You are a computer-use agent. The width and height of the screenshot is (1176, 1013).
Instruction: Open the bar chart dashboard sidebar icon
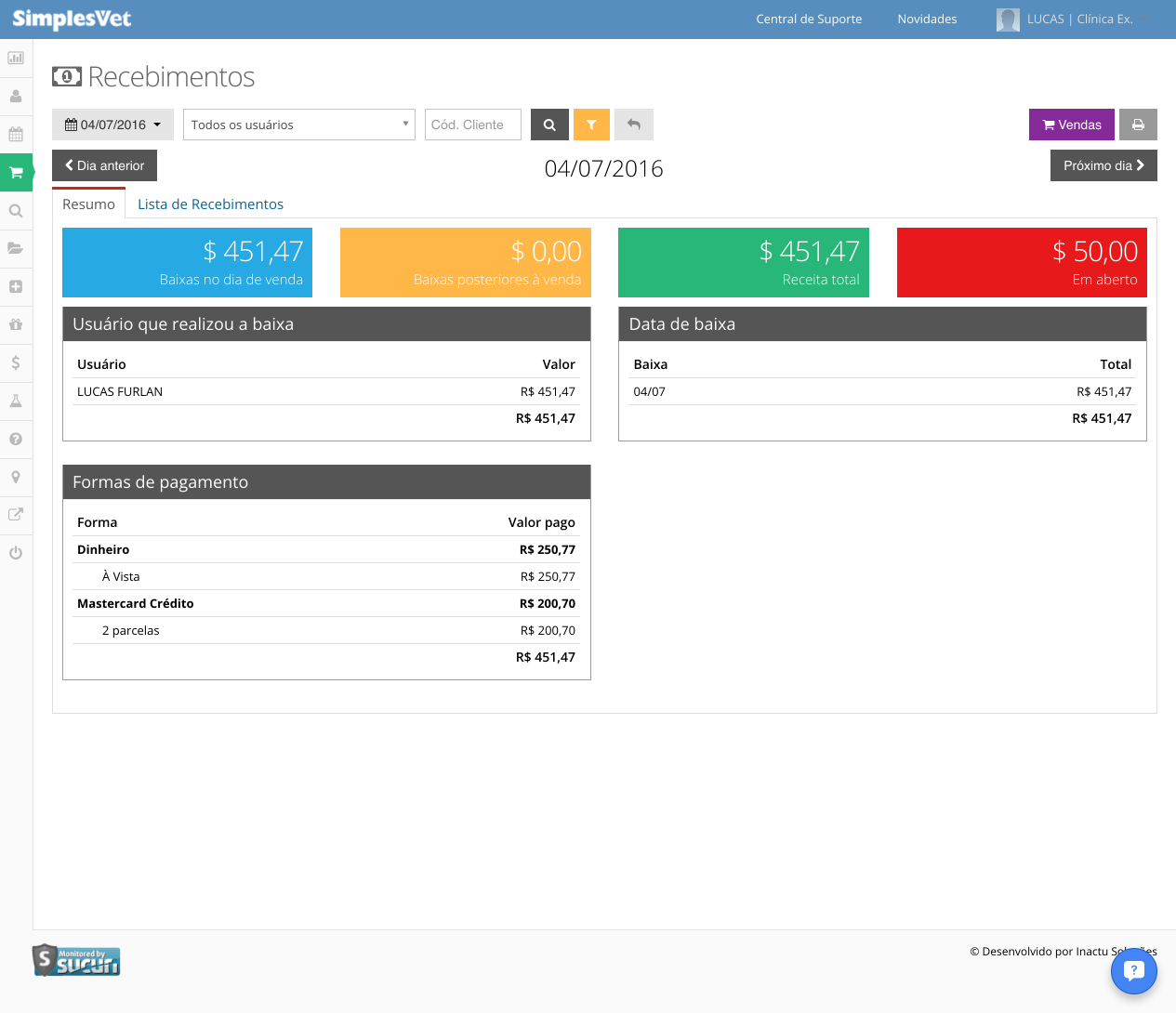16,58
